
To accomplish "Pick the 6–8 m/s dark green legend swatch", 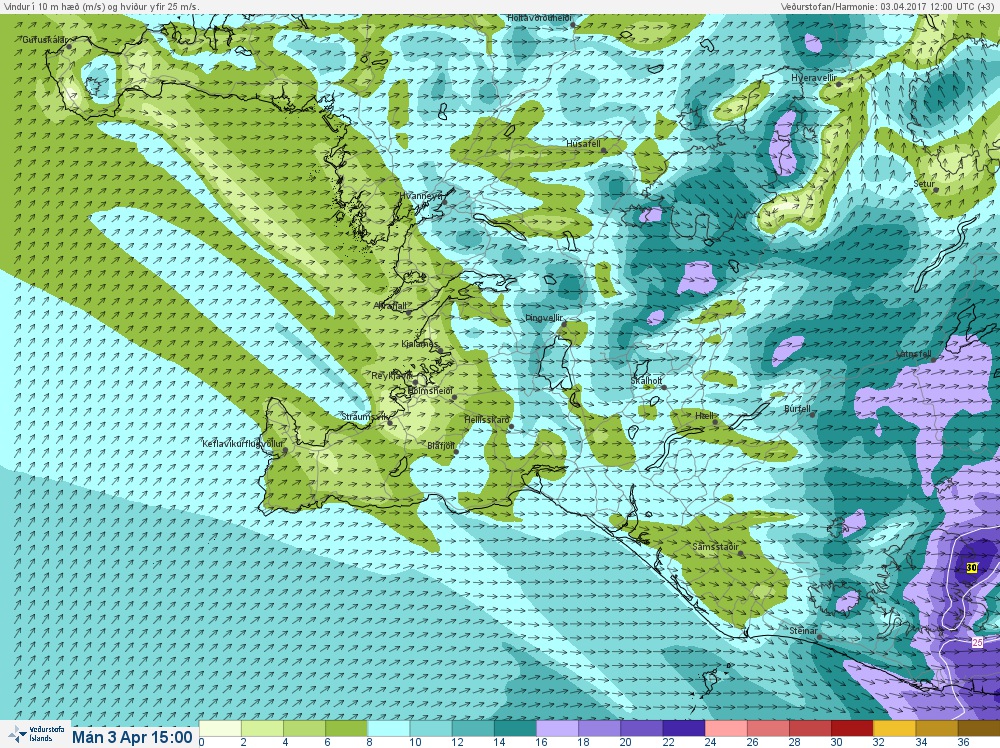I will click(x=347, y=728).
